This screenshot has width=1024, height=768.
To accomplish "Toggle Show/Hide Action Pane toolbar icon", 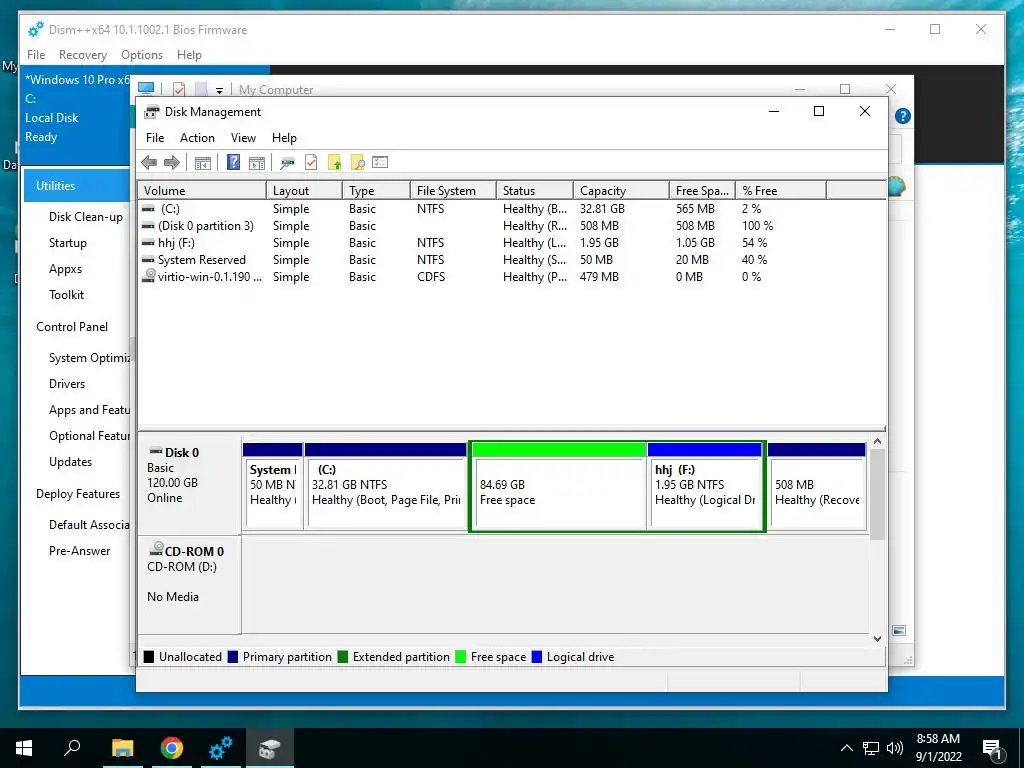I will (257, 163).
